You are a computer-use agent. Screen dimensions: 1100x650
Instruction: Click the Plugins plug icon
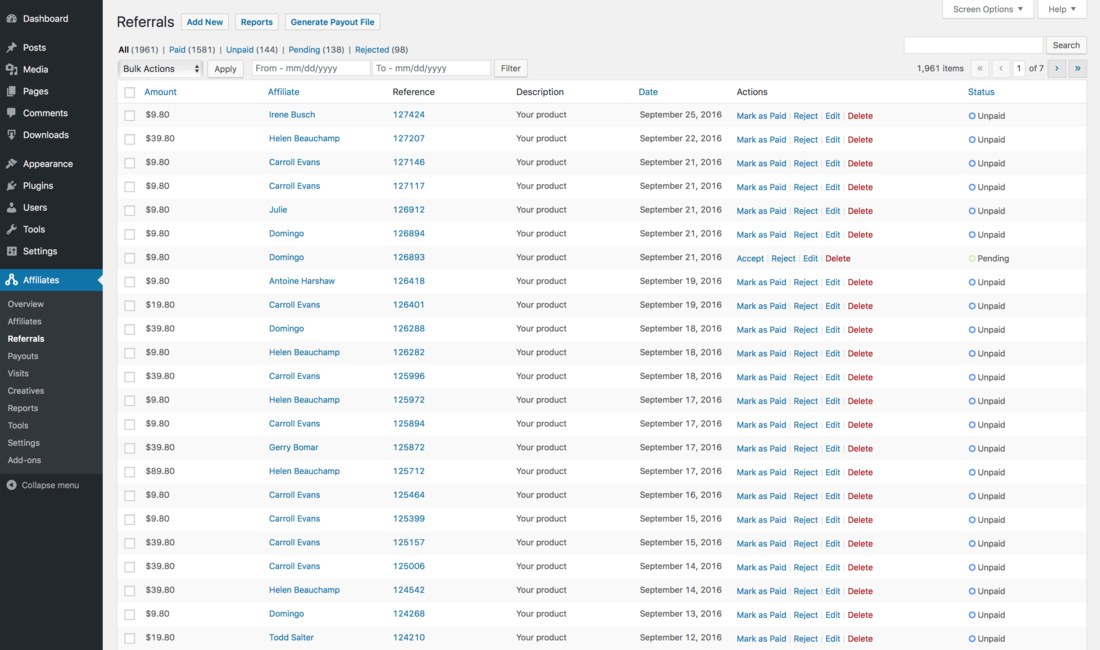point(12,186)
